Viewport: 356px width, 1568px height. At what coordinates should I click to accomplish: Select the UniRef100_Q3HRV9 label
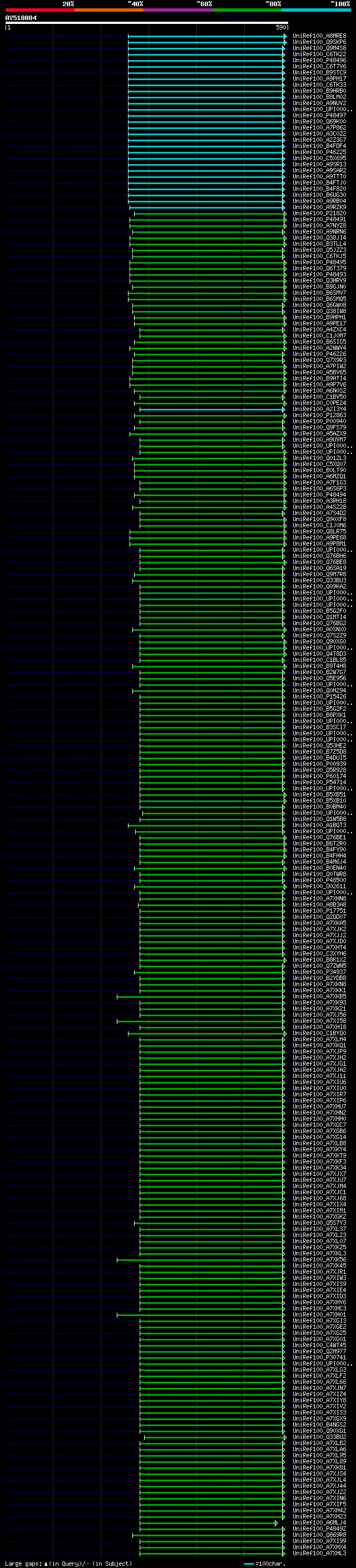(319, 280)
